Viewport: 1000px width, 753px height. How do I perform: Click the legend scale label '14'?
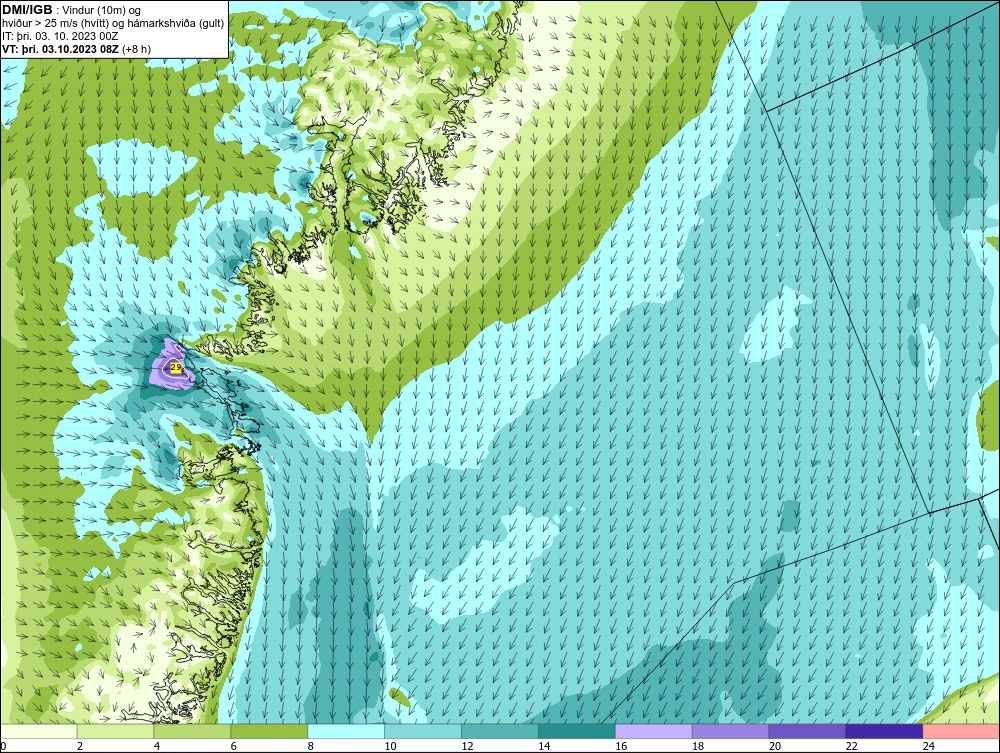[x=544, y=747]
